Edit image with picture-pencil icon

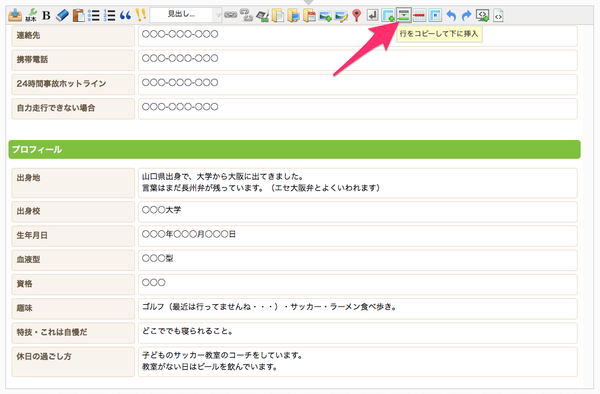(341, 16)
